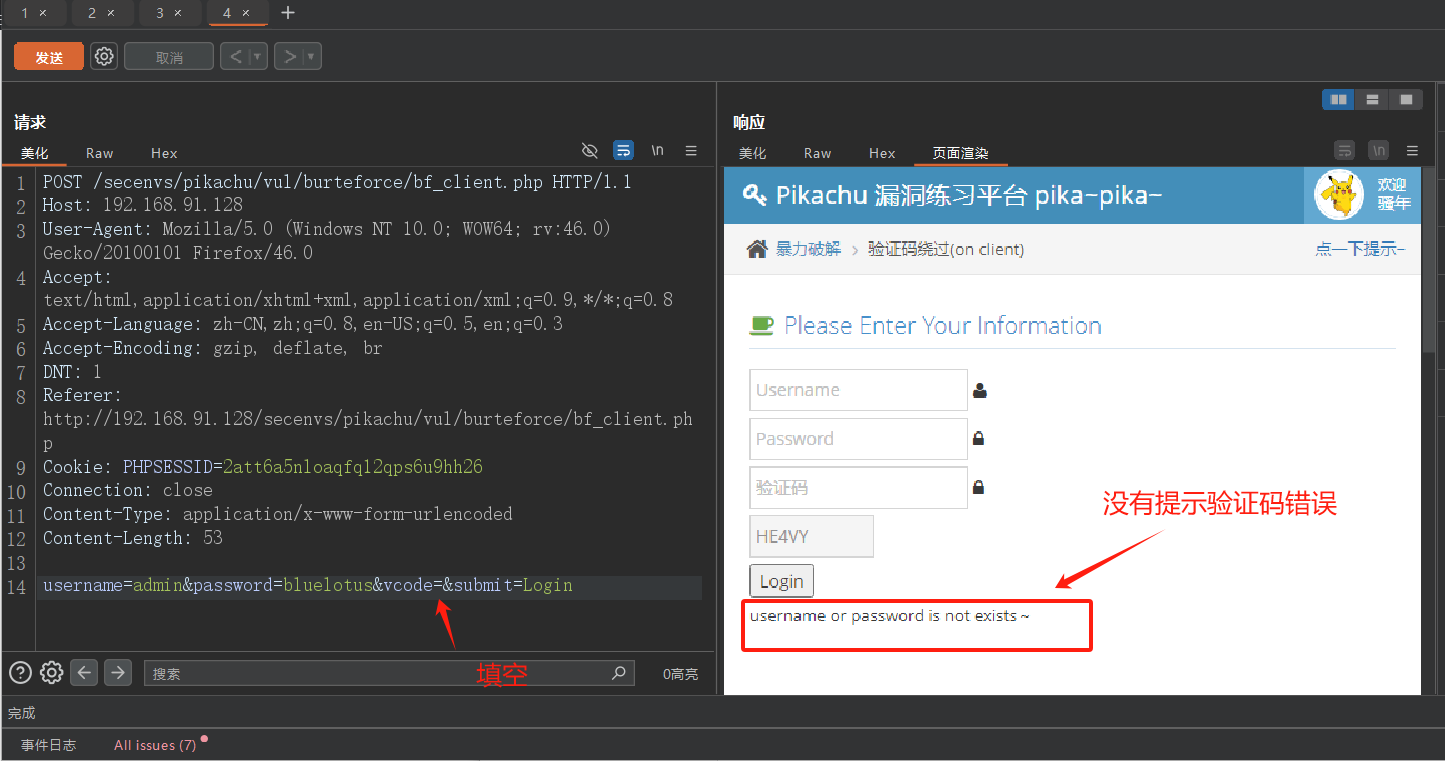Open response panel options menu

1412,151
